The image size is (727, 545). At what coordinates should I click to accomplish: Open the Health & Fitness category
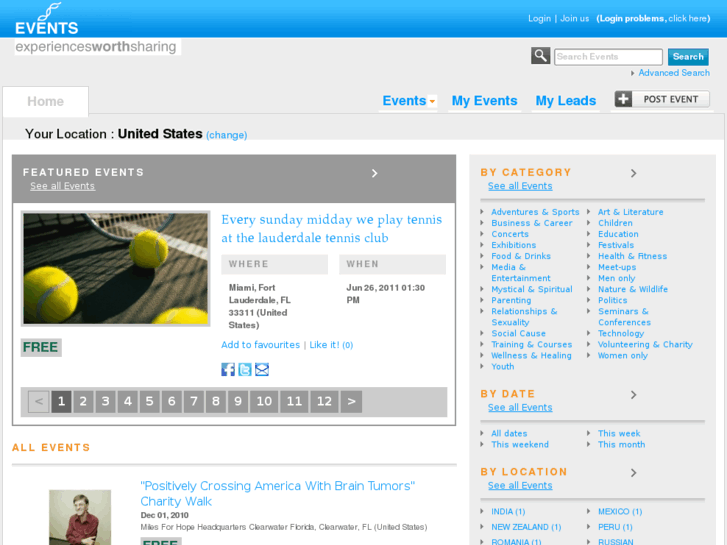632,256
